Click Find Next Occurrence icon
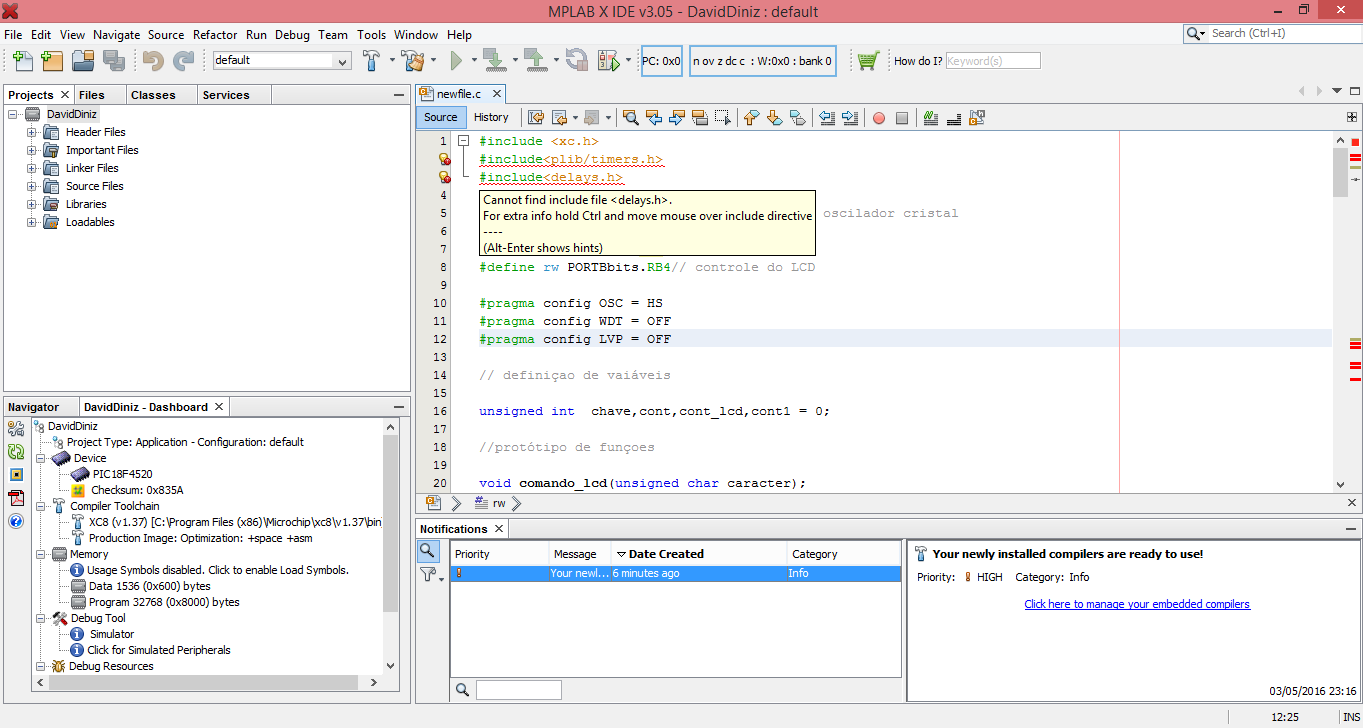The height and width of the screenshot is (728, 1363). coord(677,118)
